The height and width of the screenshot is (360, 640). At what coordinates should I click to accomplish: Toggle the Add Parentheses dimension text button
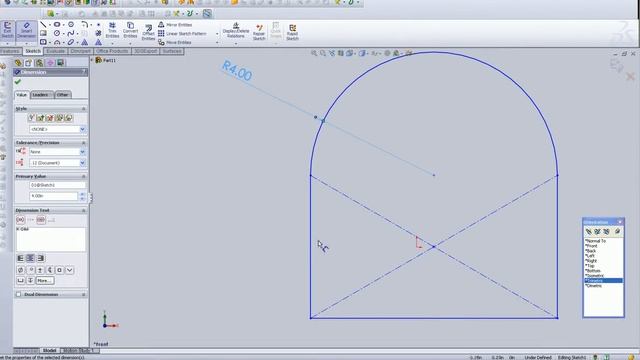[x=20, y=220]
